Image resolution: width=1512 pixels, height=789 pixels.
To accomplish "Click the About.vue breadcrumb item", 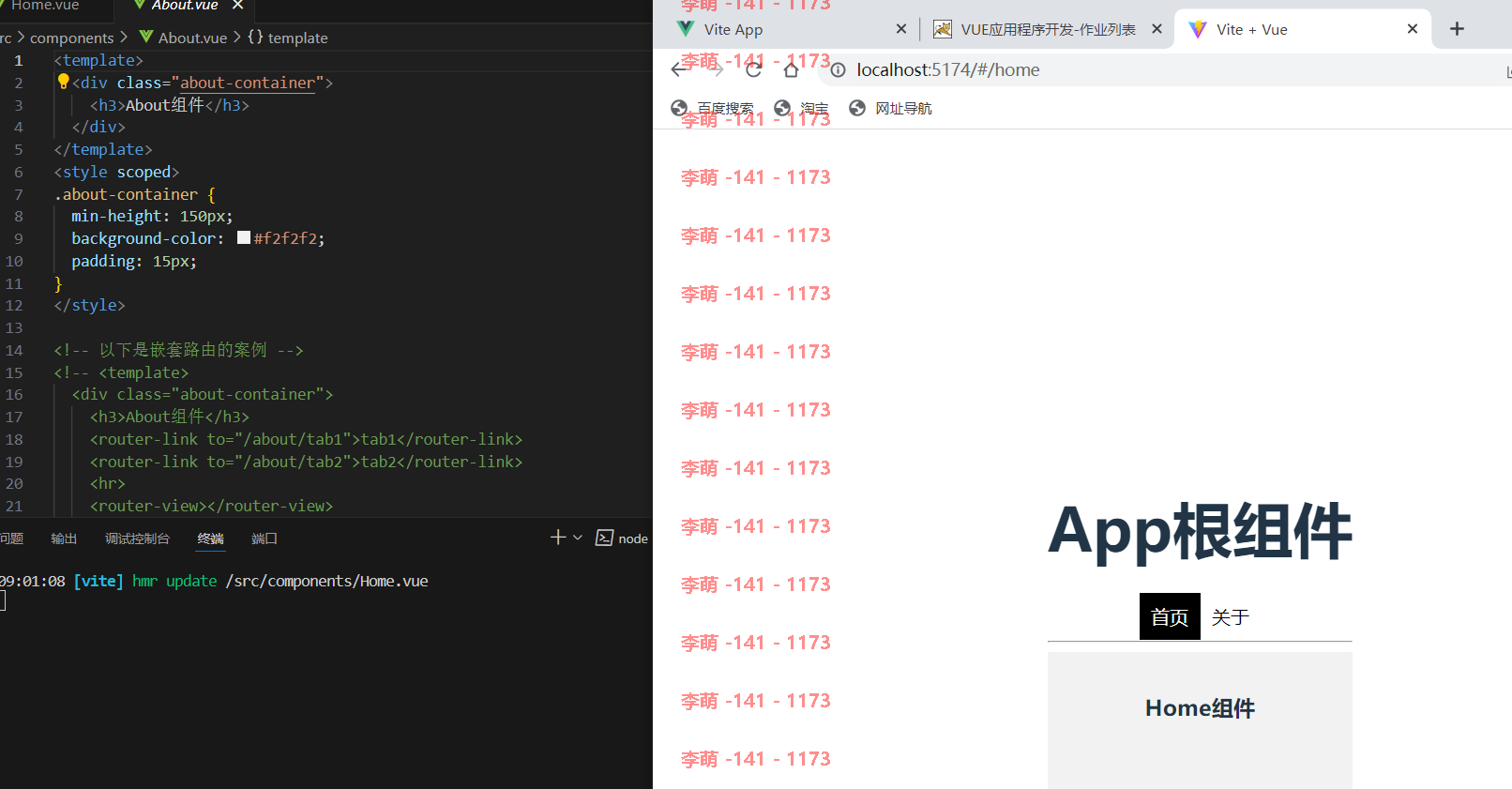I will pyautogui.click(x=192, y=38).
